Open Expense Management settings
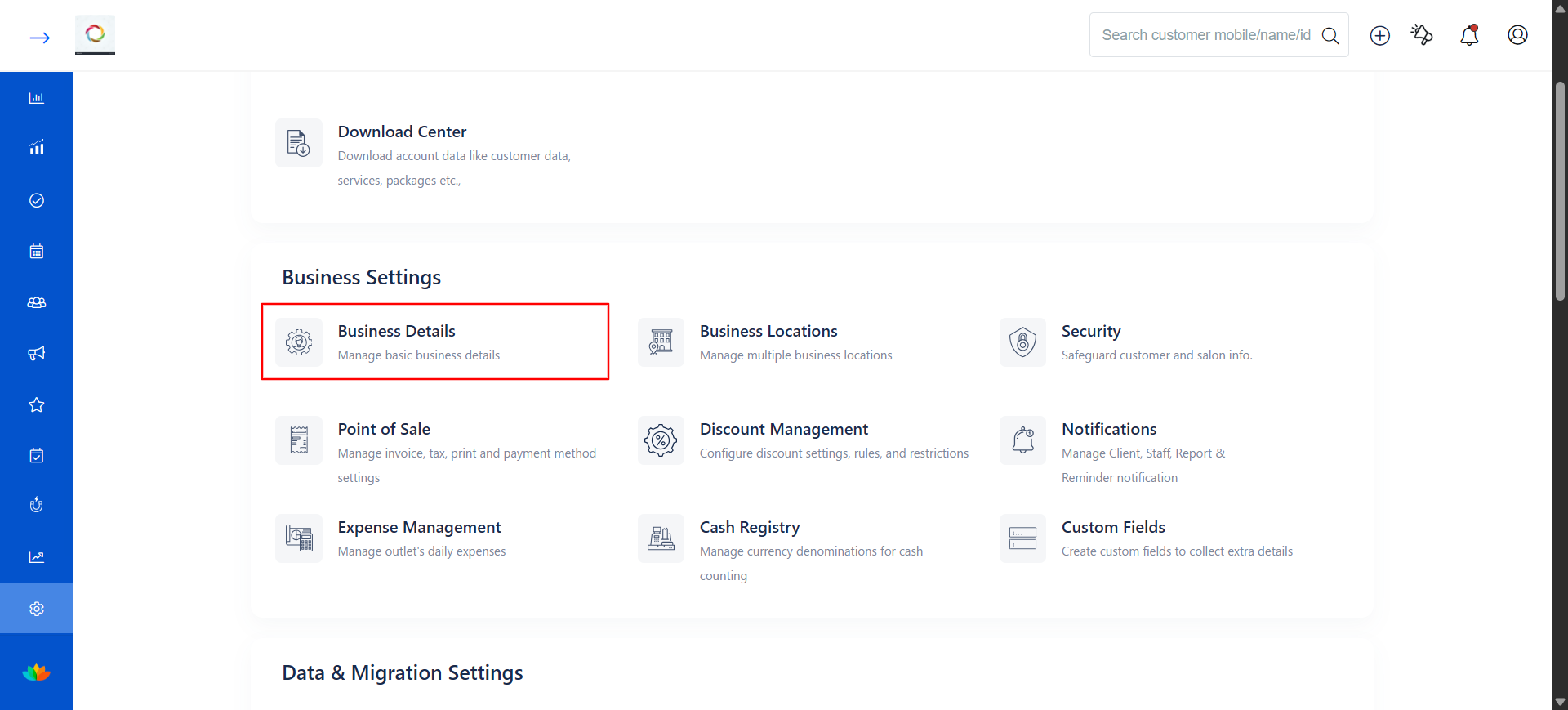The width and height of the screenshot is (1568, 710). [x=419, y=527]
